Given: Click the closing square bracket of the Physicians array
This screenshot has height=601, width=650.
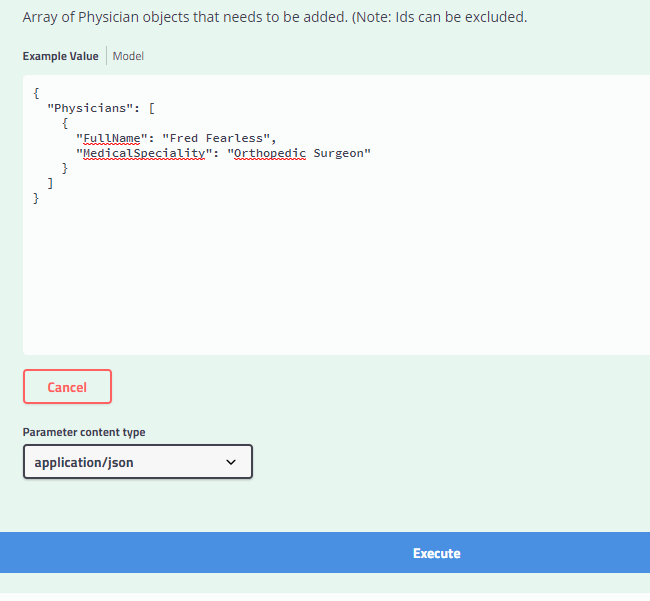Looking at the screenshot, I should pos(51,184).
